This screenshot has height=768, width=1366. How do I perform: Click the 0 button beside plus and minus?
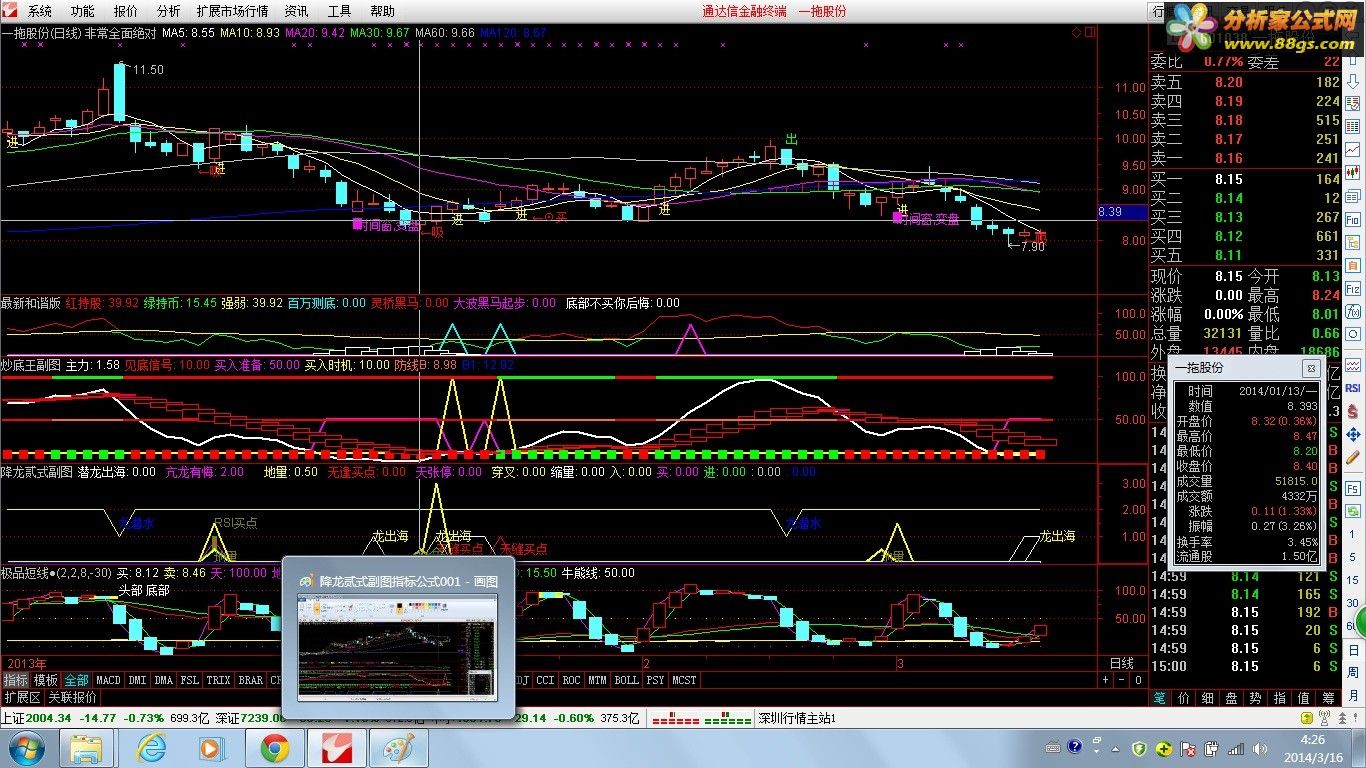(x=1137, y=680)
